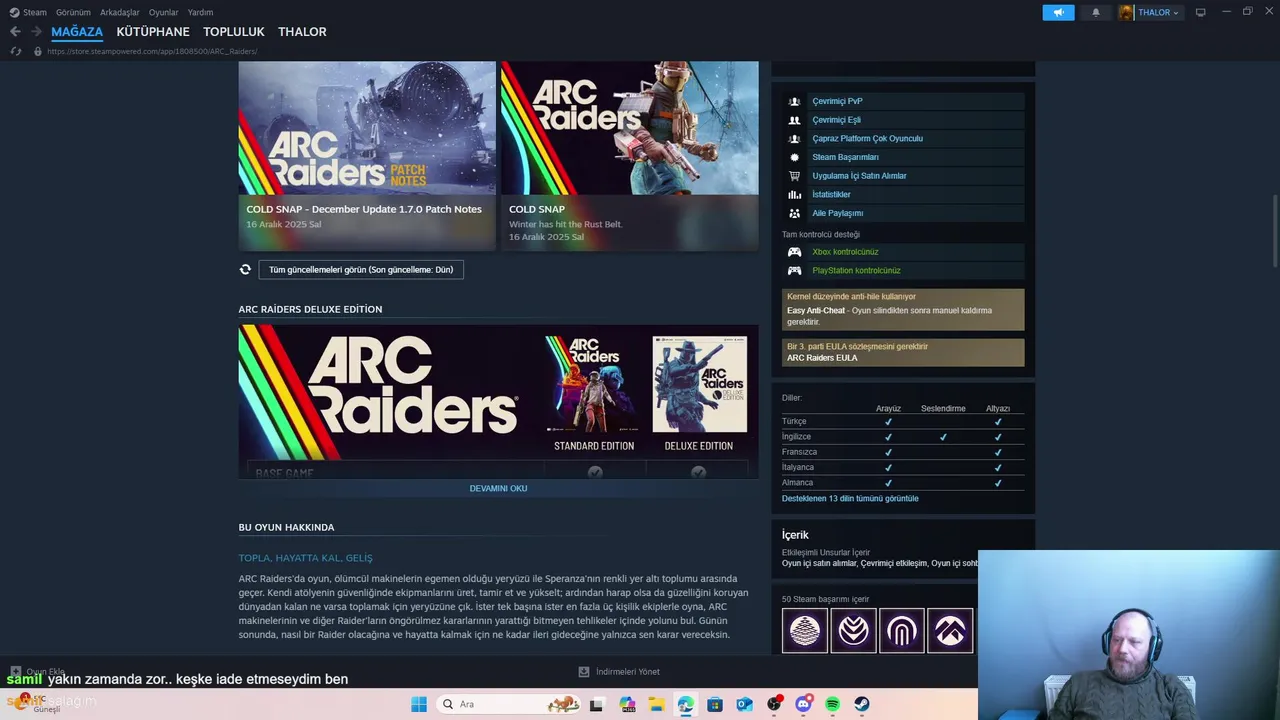Open Çapraz Platform Çok Oyunculu link
Viewport: 1280px width, 720px height.
[x=867, y=139]
